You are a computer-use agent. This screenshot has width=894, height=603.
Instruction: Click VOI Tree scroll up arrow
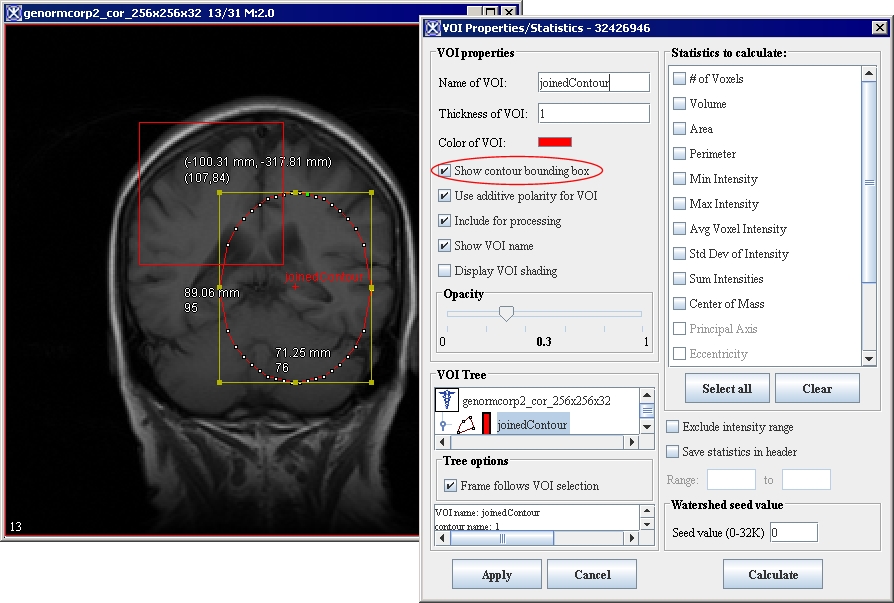click(x=647, y=395)
